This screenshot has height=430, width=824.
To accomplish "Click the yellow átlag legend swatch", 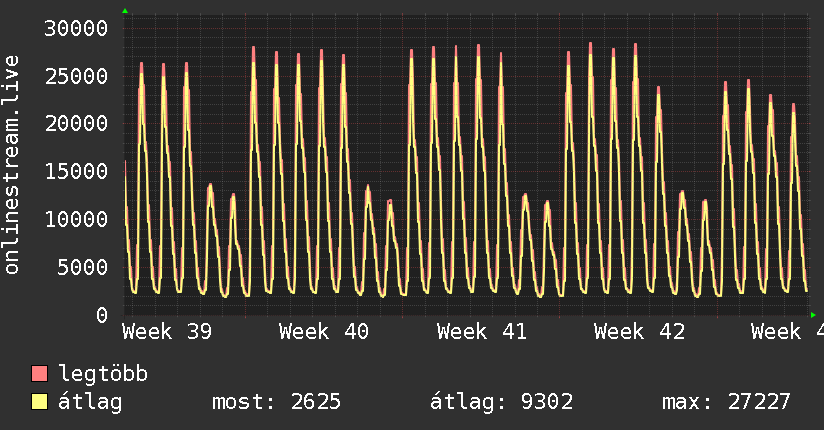I will [39, 402].
